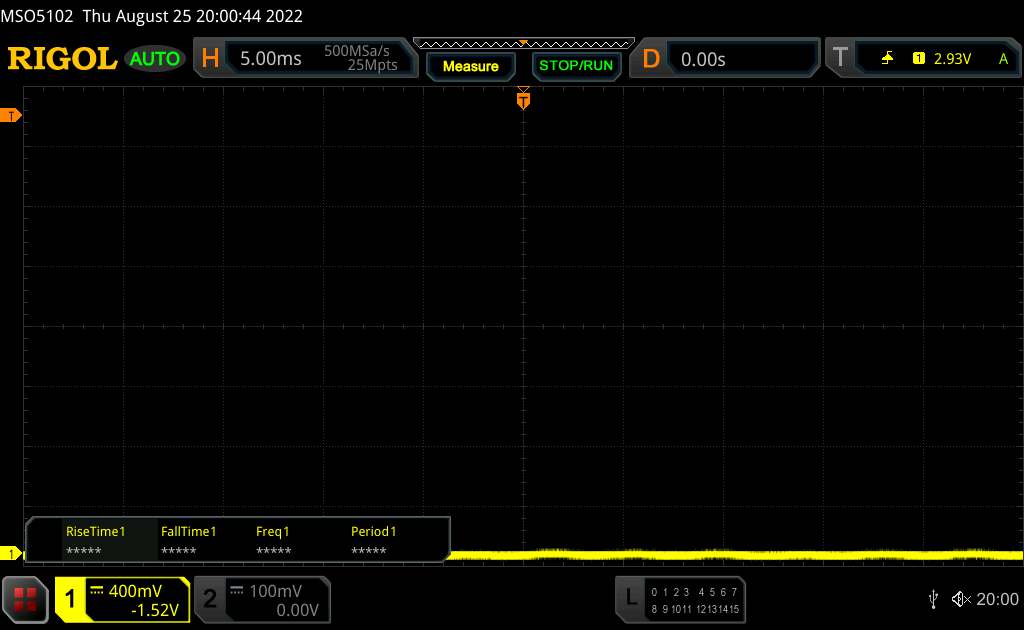Select the orange trigger level marker at left
This screenshot has height=630, width=1024.
[10, 116]
